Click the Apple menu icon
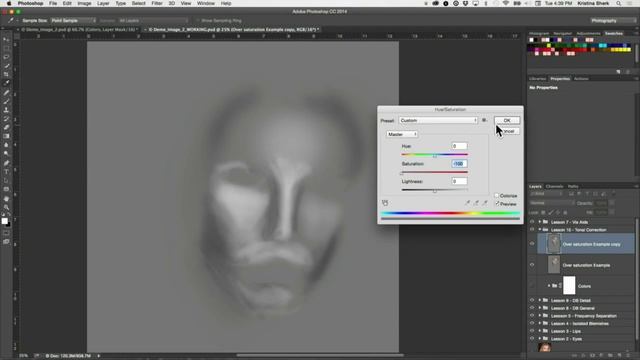Image resolution: width=640 pixels, height=360 pixels. [x=9, y=3]
